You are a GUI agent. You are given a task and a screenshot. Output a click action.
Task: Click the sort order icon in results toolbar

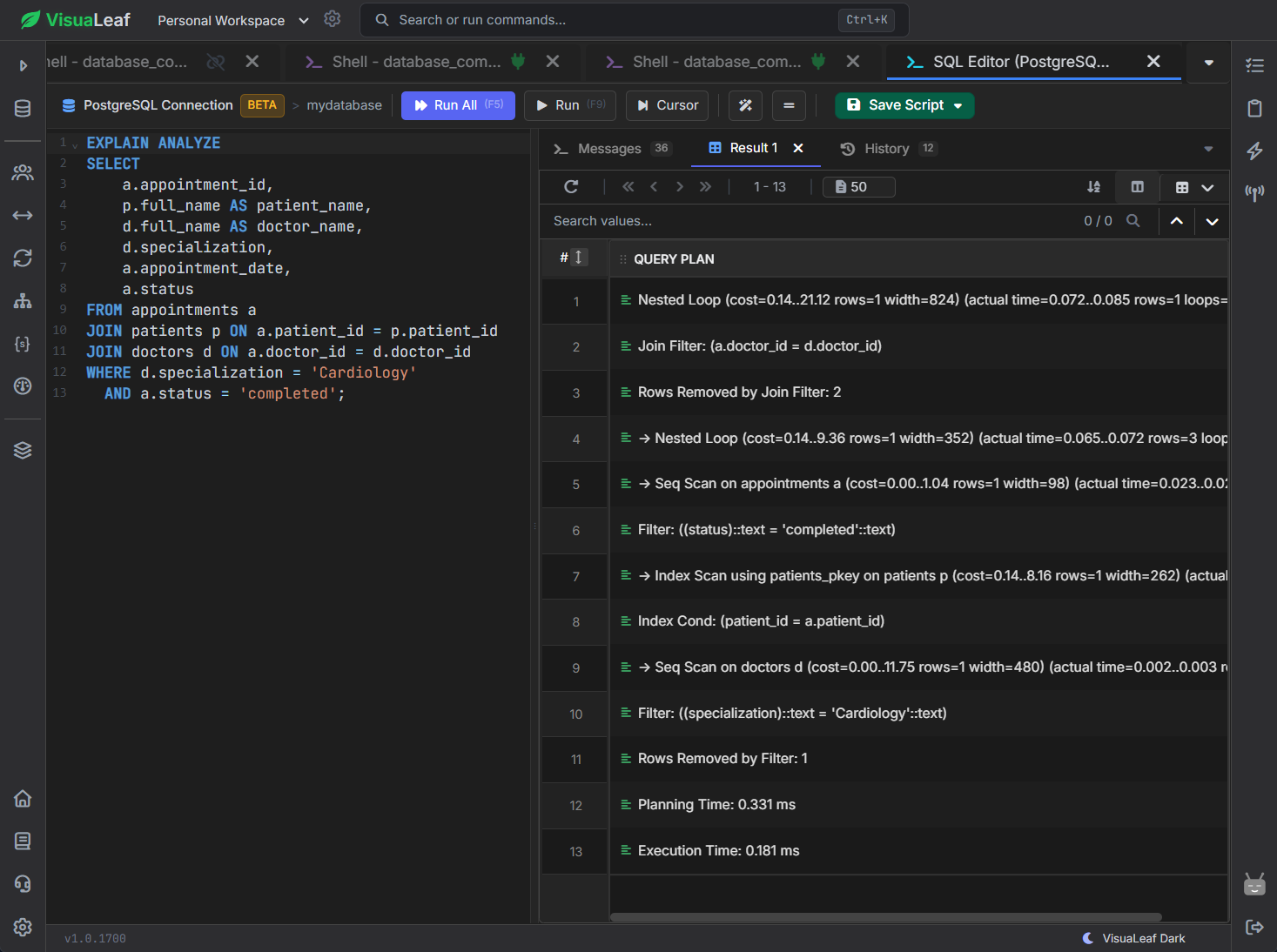[x=1094, y=186]
